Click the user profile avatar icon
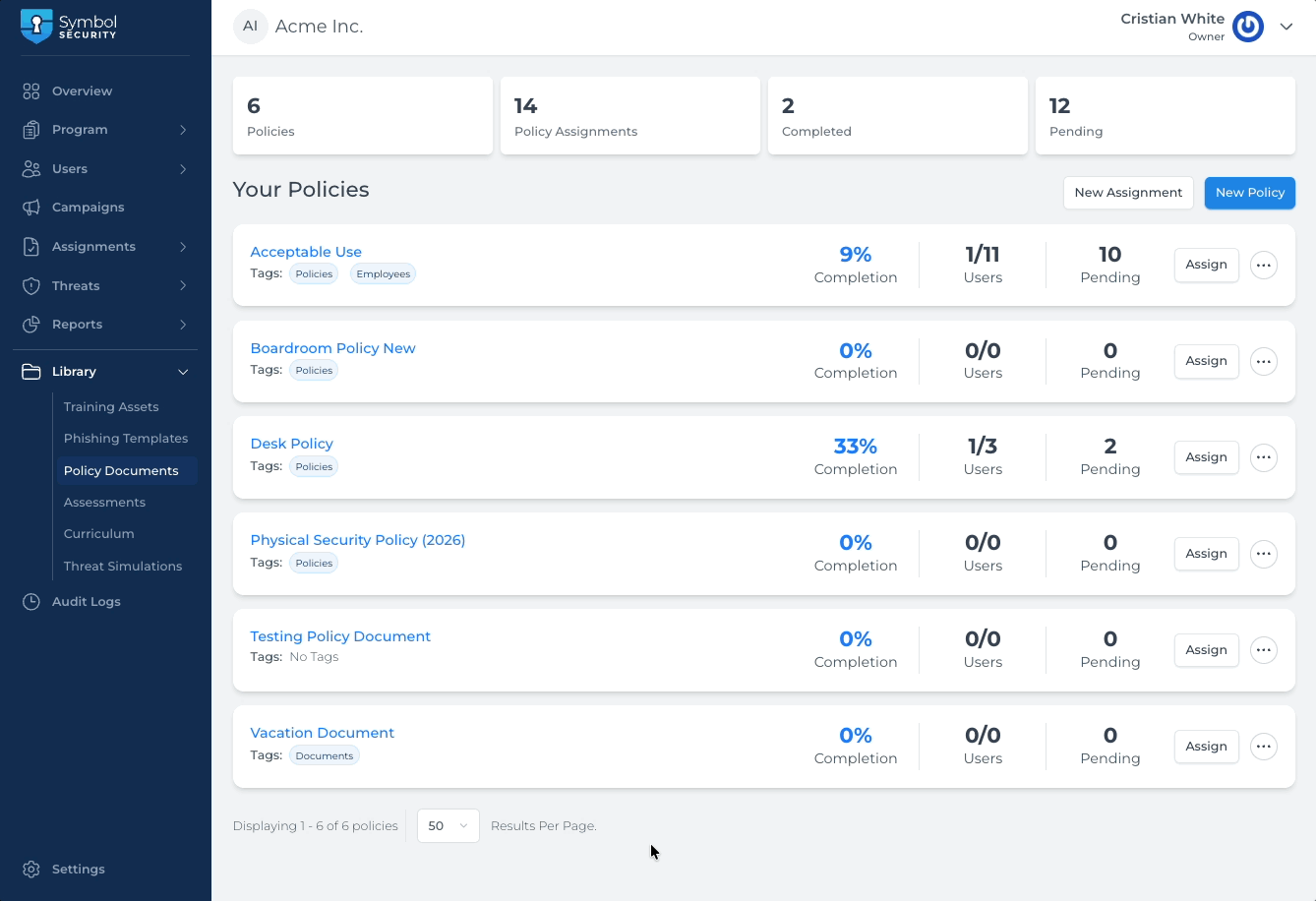 pyautogui.click(x=1248, y=27)
